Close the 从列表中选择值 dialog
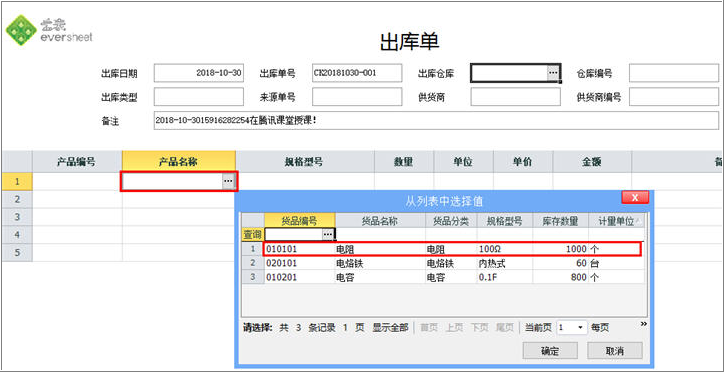This screenshot has height=372, width=724. pyautogui.click(x=635, y=198)
